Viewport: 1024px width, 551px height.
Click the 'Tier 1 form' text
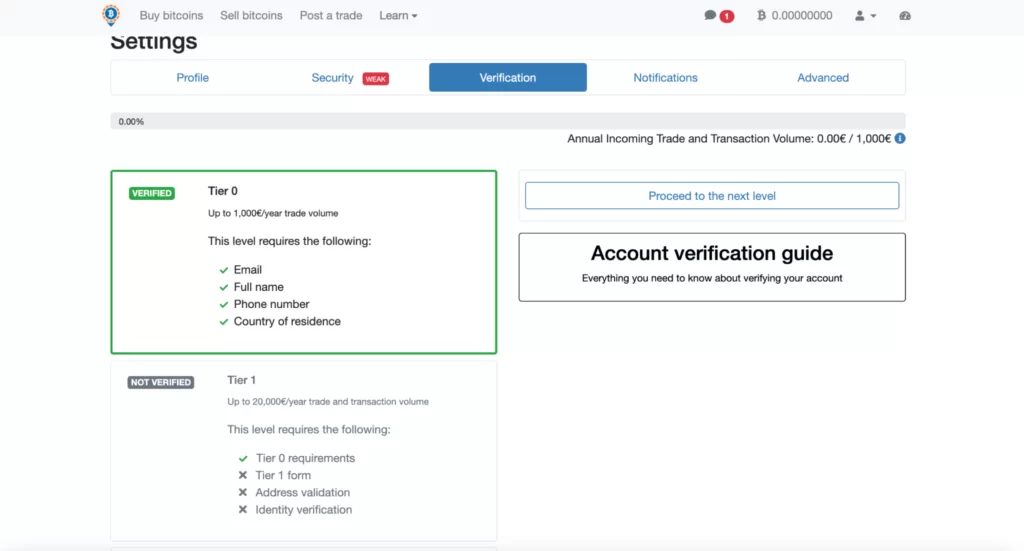(283, 475)
